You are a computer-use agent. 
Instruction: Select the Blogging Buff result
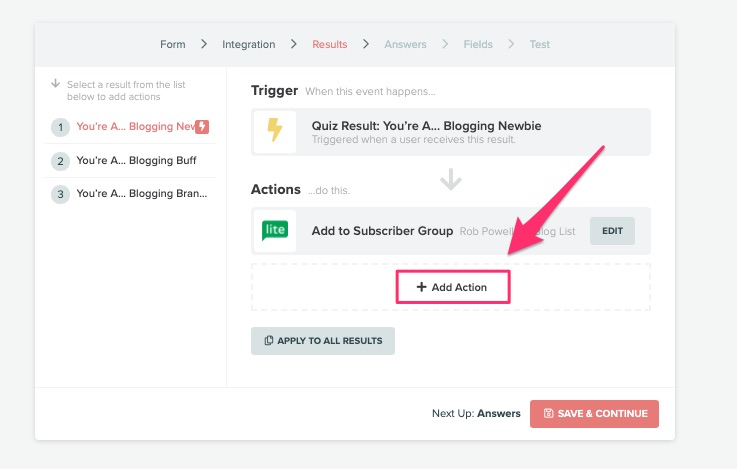click(x=136, y=161)
